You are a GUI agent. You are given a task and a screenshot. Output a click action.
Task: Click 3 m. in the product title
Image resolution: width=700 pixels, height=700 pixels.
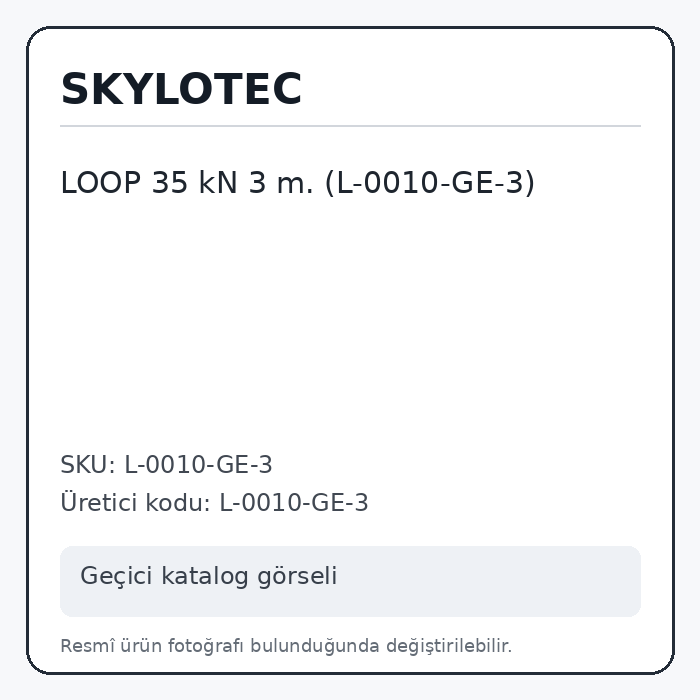tap(281, 183)
